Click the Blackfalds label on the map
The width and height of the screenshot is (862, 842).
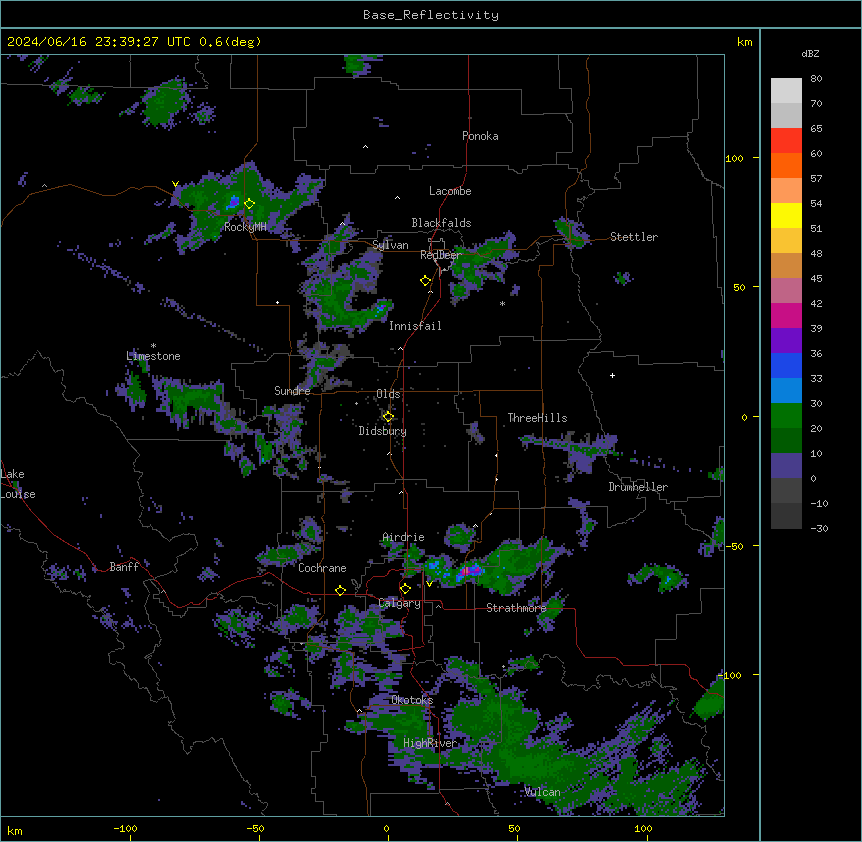[441, 223]
